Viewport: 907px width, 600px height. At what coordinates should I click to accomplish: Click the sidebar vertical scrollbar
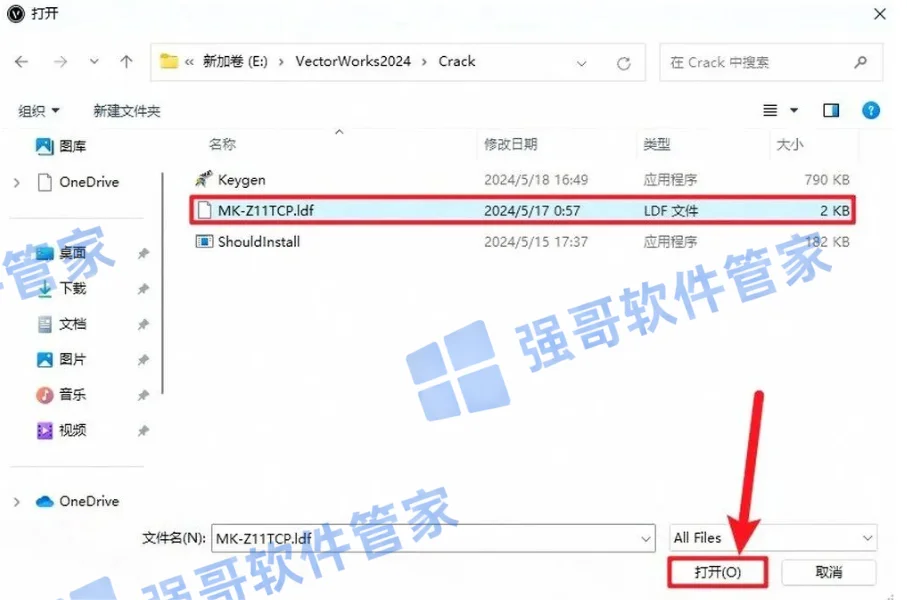163,283
